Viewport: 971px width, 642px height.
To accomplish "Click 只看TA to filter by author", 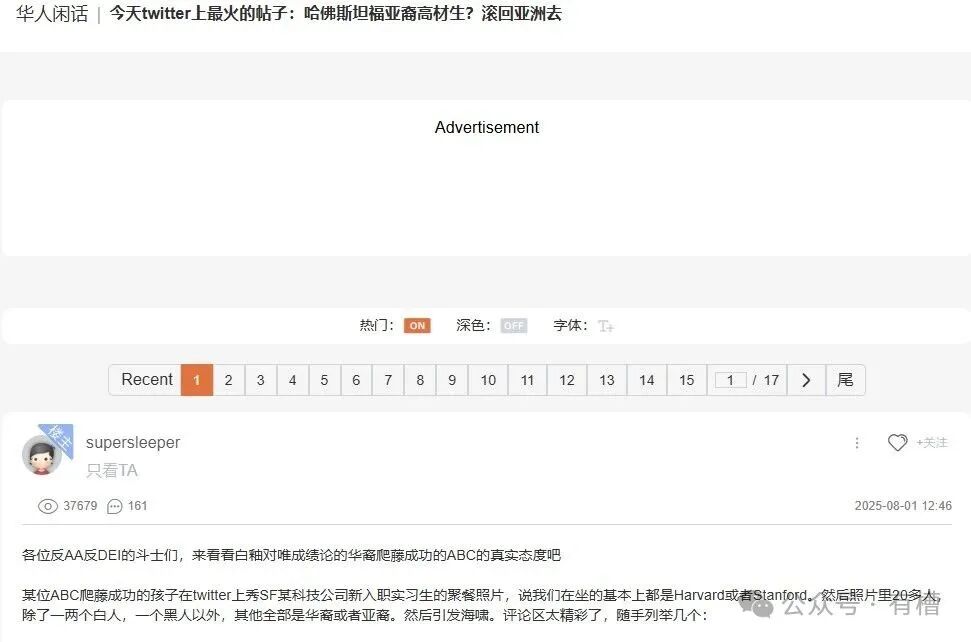I will [x=112, y=471].
